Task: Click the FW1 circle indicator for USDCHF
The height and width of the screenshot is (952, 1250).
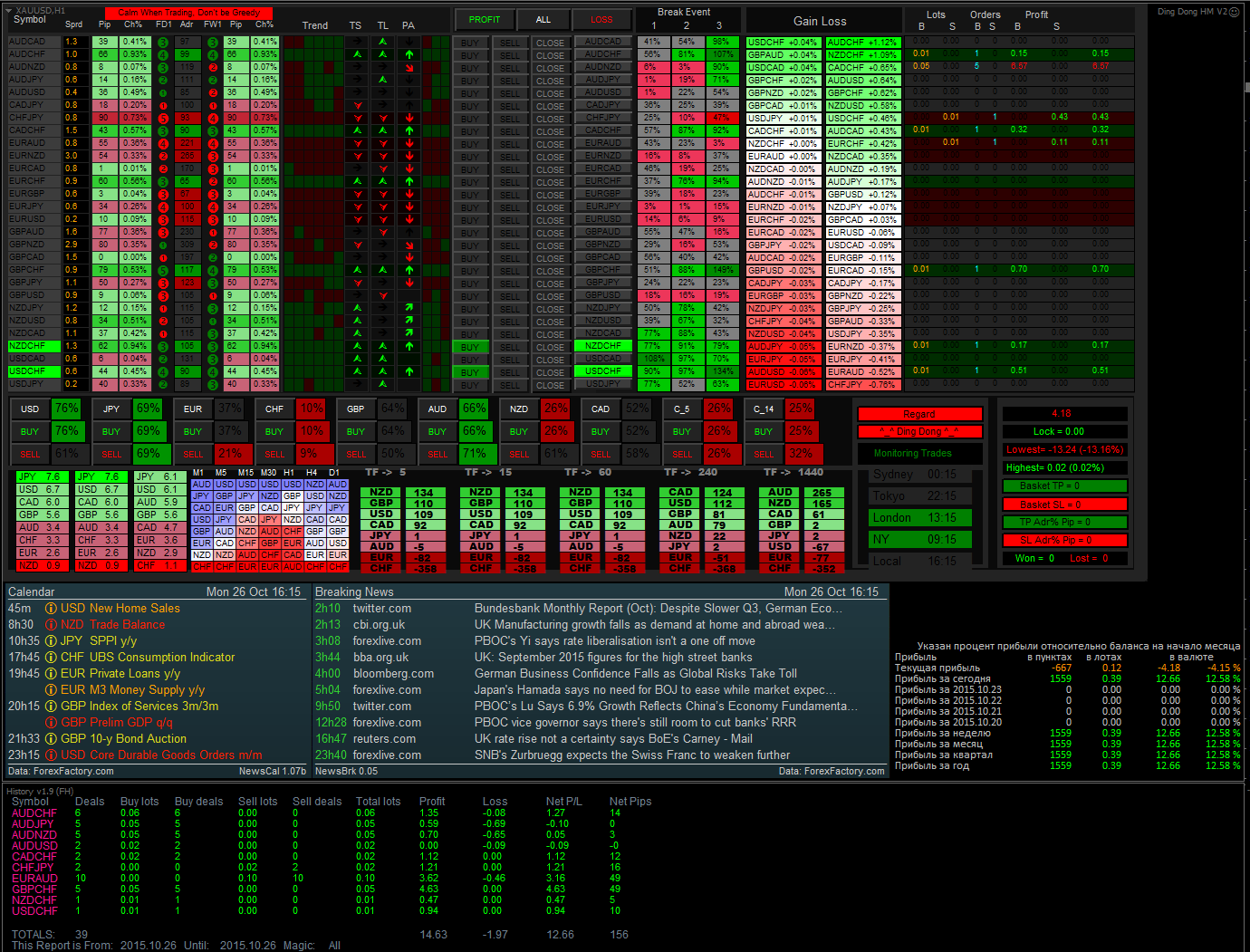Action: pyautogui.click(x=212, y=371)
